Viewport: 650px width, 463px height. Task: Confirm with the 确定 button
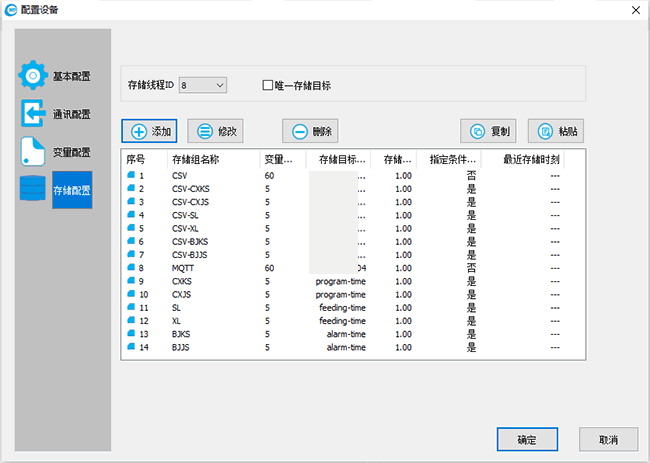pyautogui.click(x=527, y=440)
